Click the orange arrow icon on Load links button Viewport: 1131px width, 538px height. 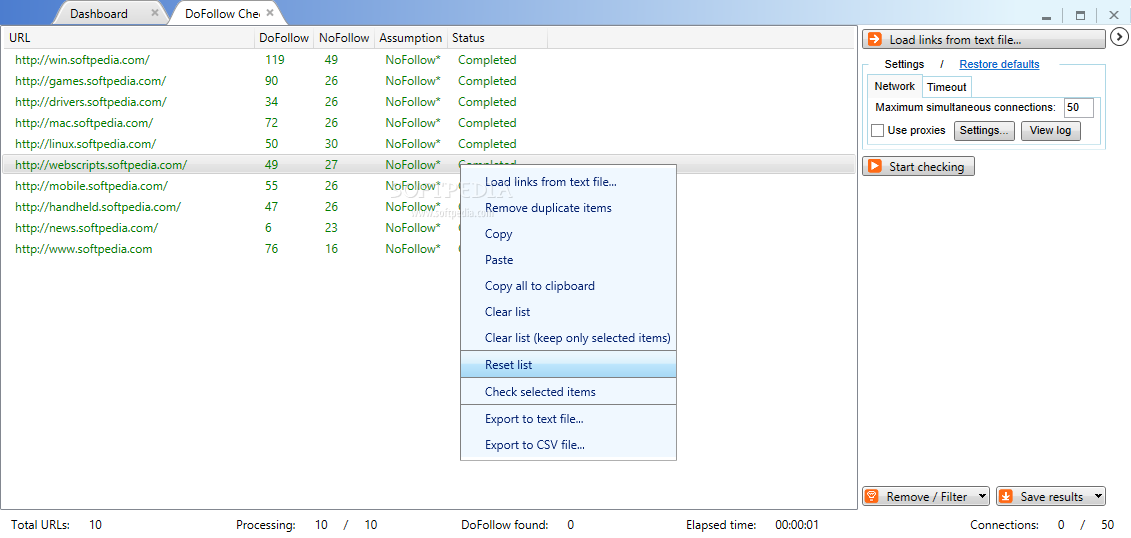point(873,40)
